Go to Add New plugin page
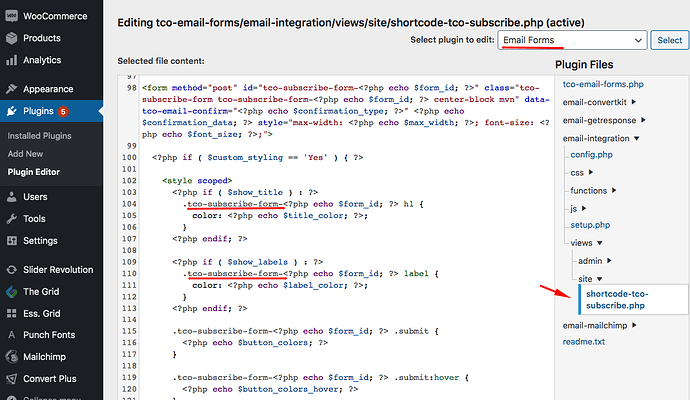The width and height of the screenshot is (690, 400). 25,152
